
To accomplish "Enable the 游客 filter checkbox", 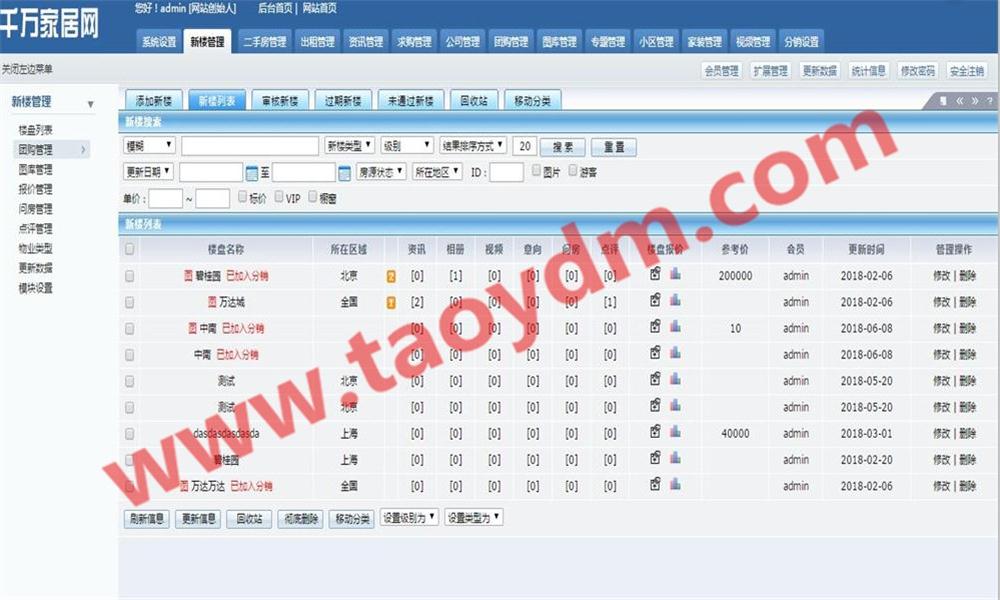I will 573,170.
